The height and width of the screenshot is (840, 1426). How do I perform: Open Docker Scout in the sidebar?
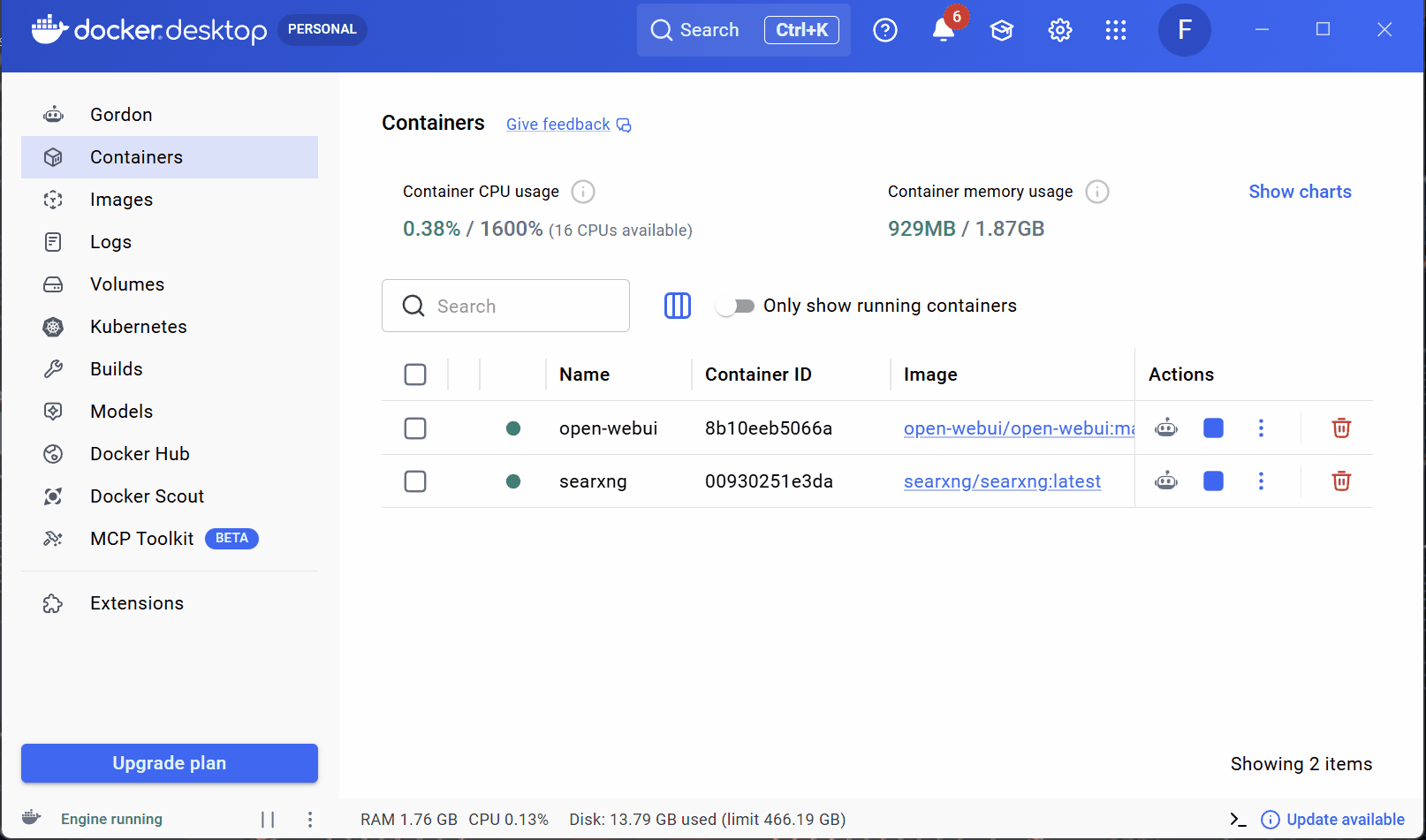(170, 496)
